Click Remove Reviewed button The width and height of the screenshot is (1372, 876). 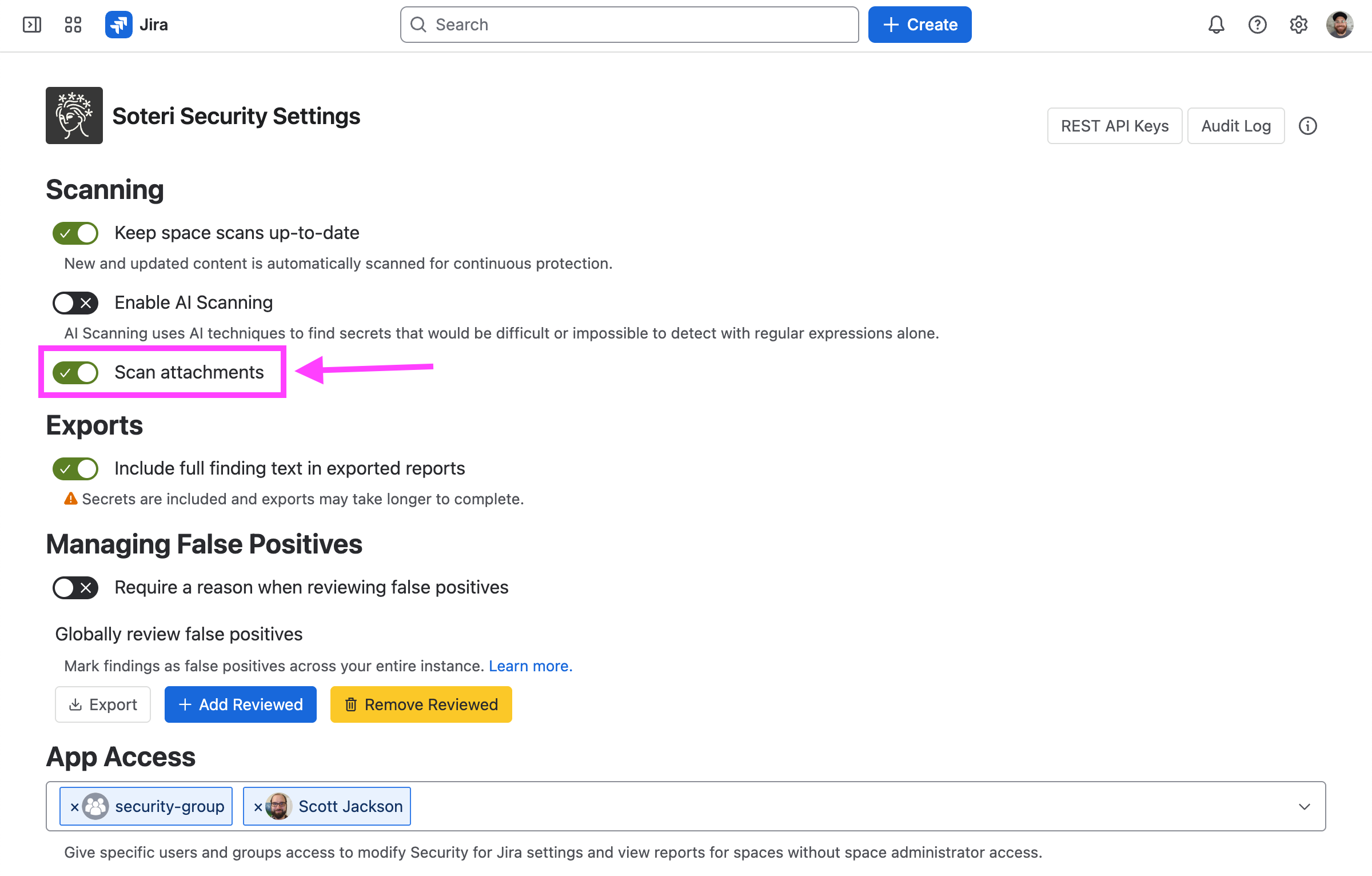pyautogui.click(x=421, y=704)
